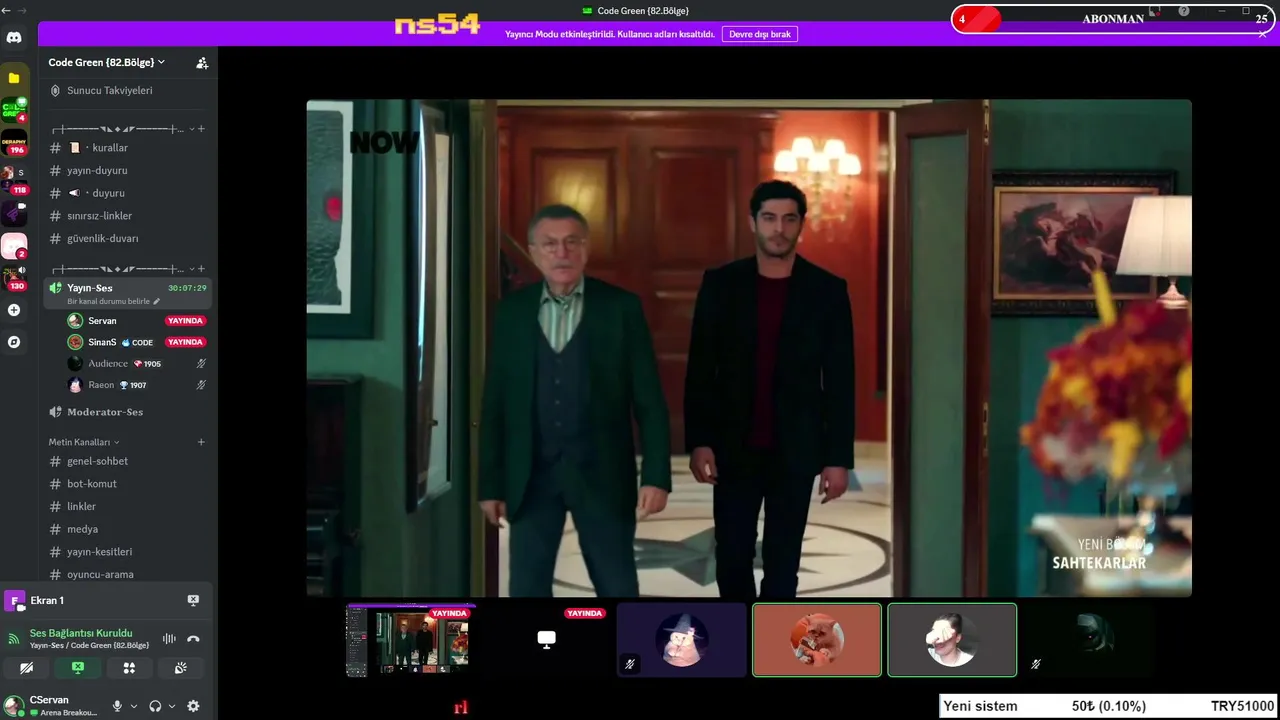Mute microphone in user panel

pyautogui.click(x=117, y=706)
